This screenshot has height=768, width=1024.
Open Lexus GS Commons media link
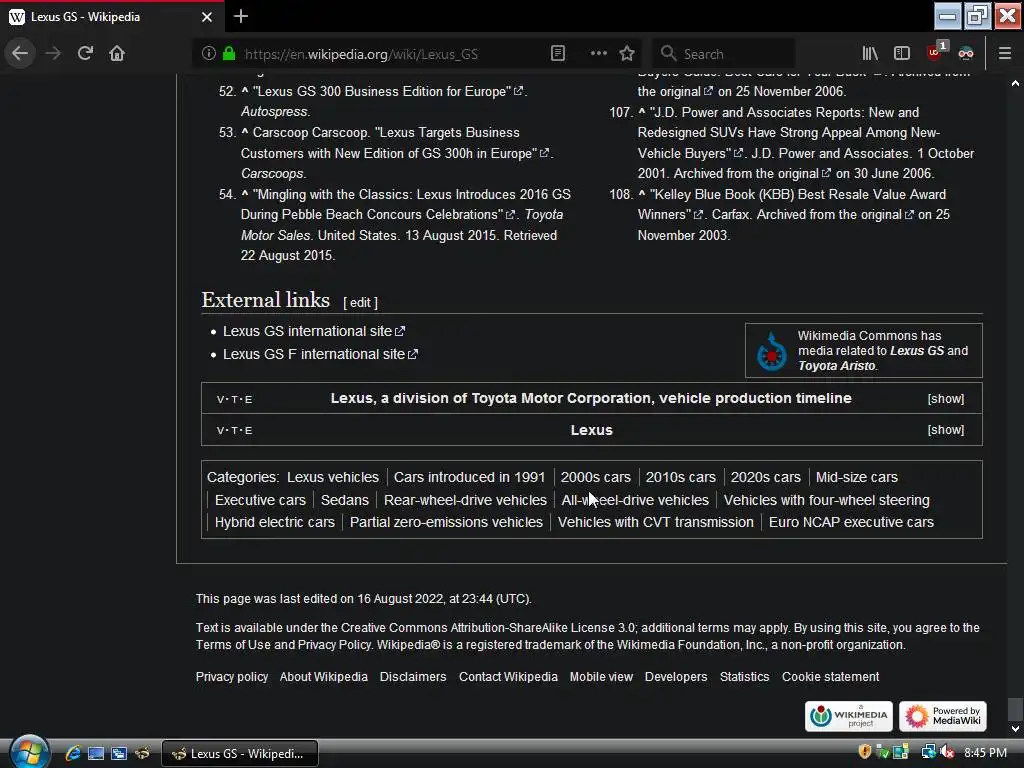point(917,351)
